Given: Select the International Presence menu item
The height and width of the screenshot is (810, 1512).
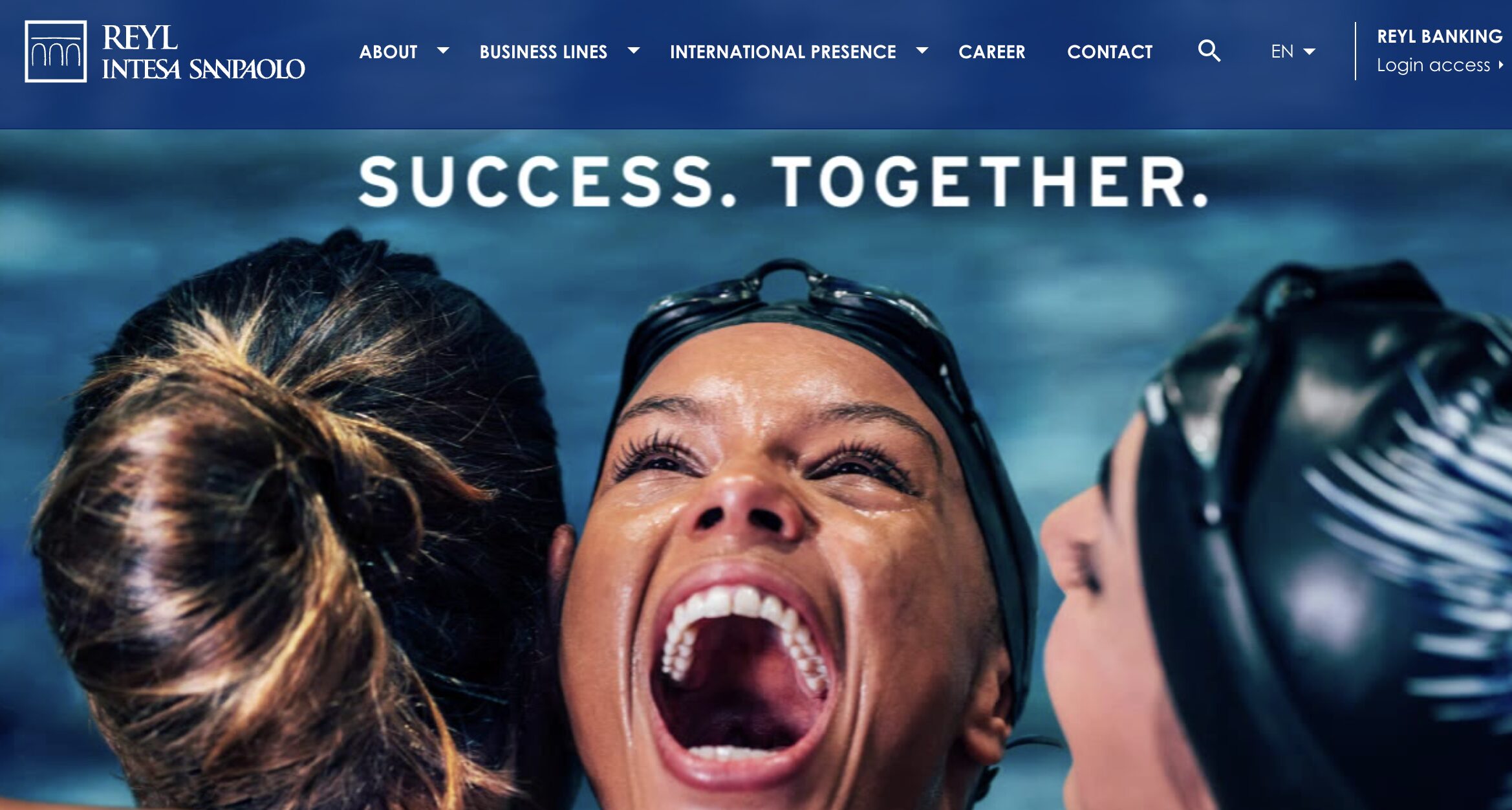Looking at the screenshot, I should pos(783,52).
